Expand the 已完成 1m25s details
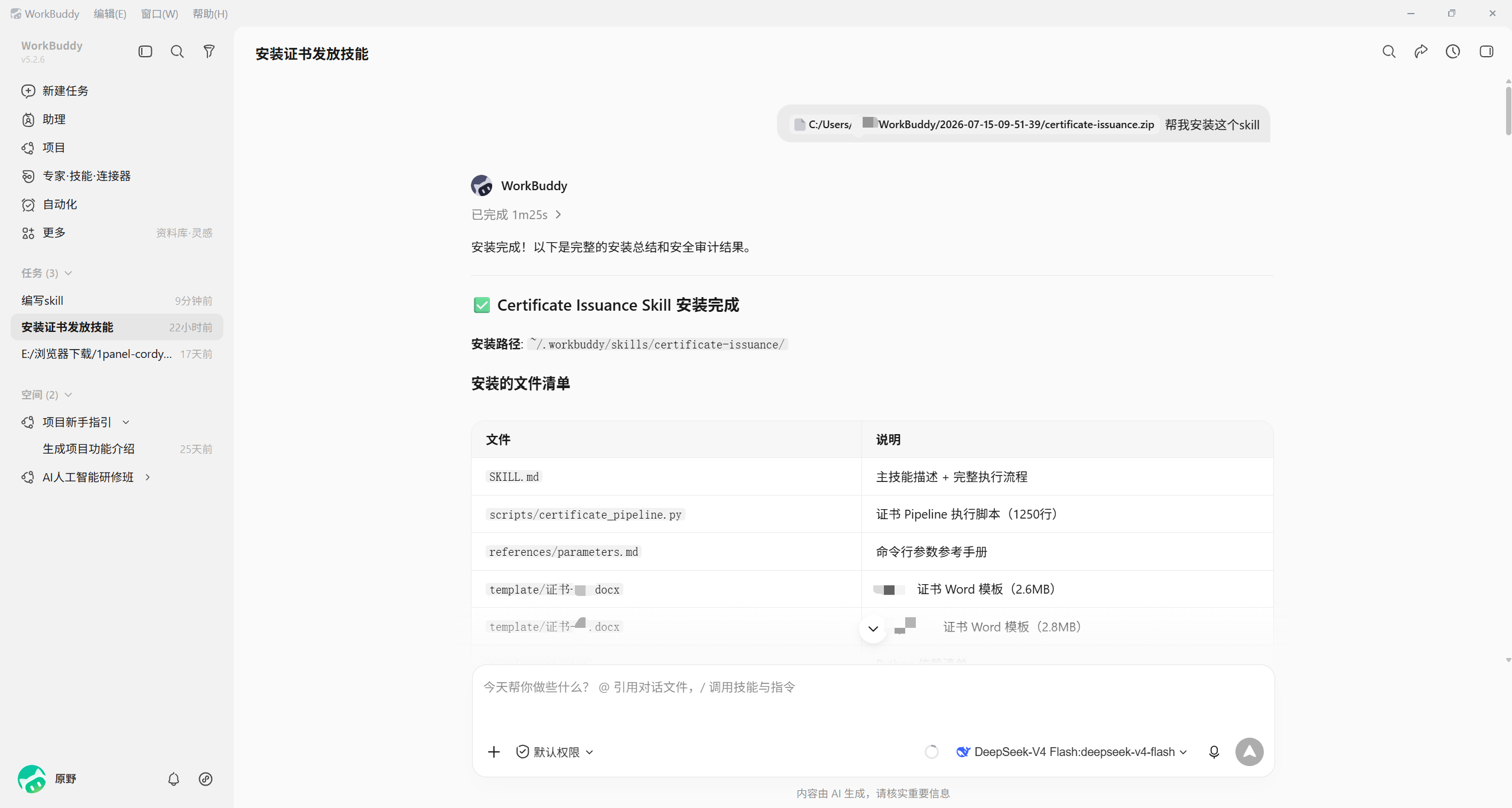The width and height of the screenshot is (1512, 808). [x=516, y=214]
